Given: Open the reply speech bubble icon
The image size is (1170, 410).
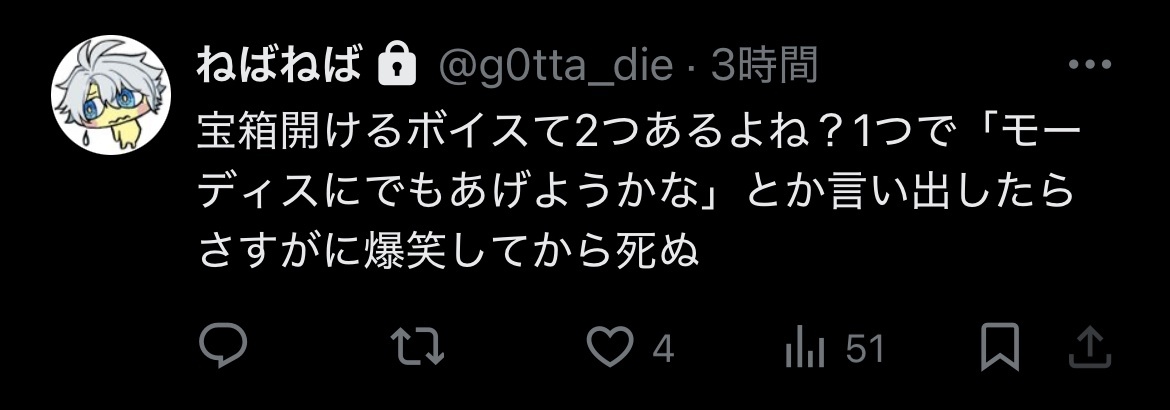Looking at the screenshot, I should click(222, 347).
